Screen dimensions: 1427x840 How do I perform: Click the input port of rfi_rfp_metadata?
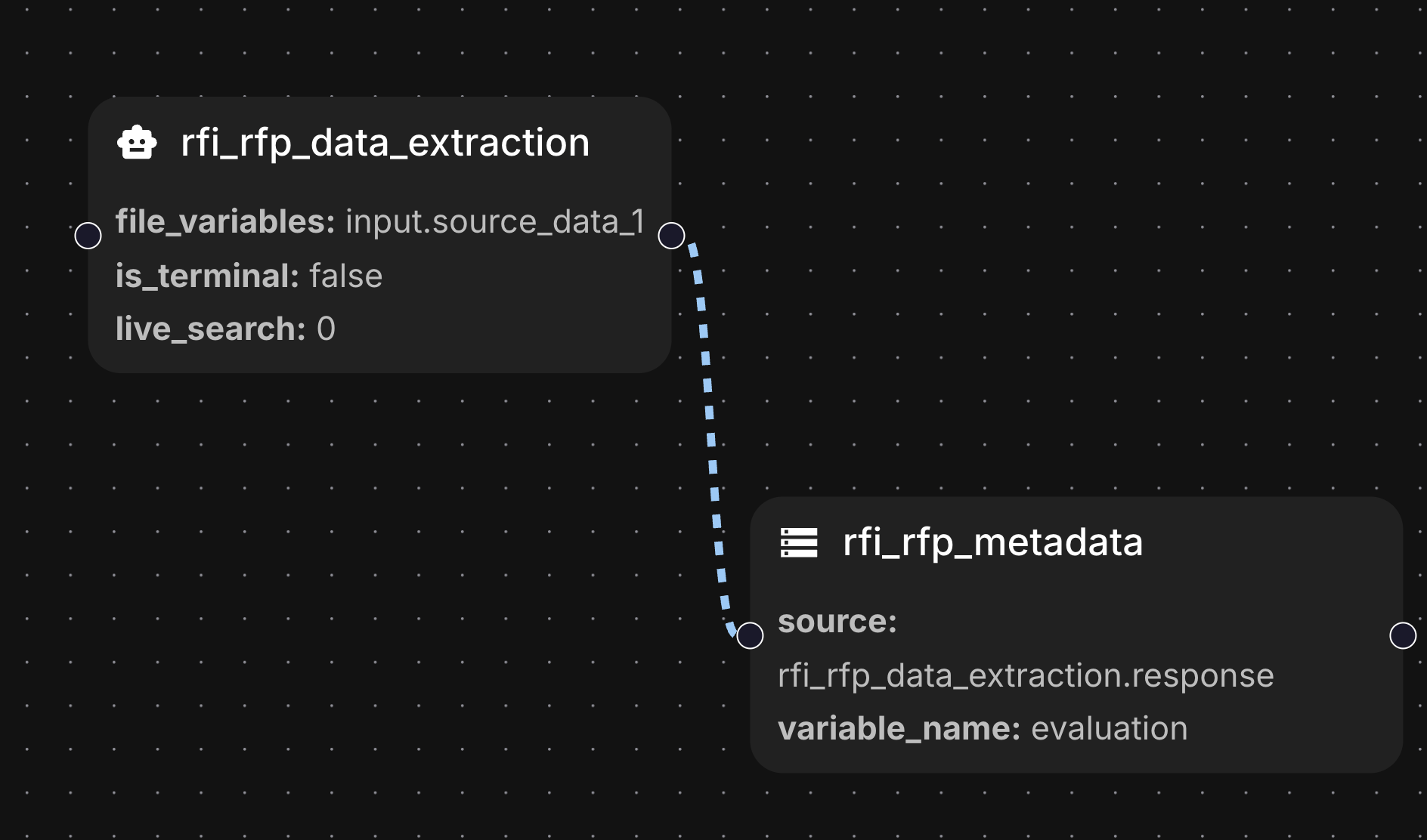(750, 635)
